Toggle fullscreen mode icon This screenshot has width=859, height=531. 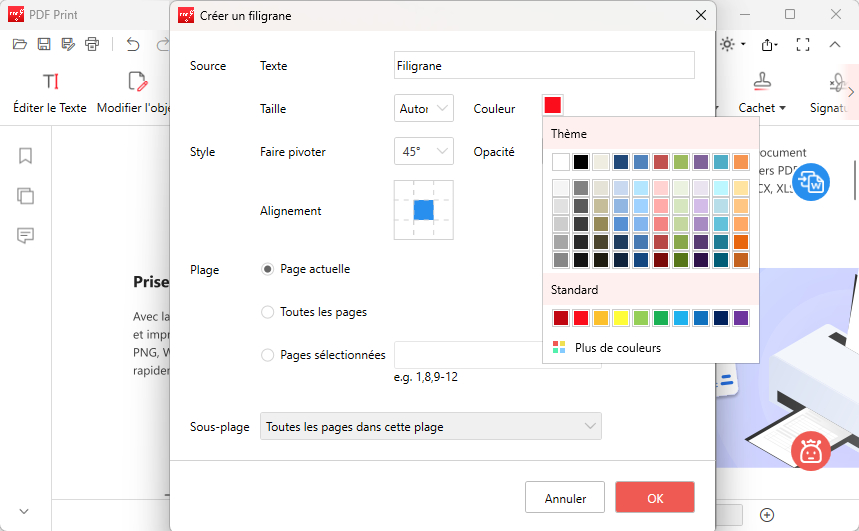click(802, 44)
